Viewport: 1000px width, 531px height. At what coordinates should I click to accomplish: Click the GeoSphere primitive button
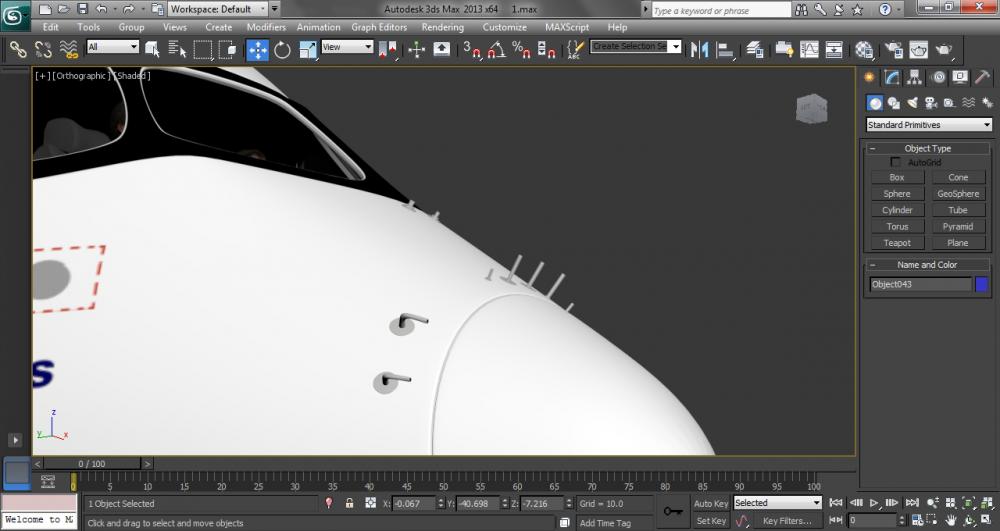(x=958, y=194)
